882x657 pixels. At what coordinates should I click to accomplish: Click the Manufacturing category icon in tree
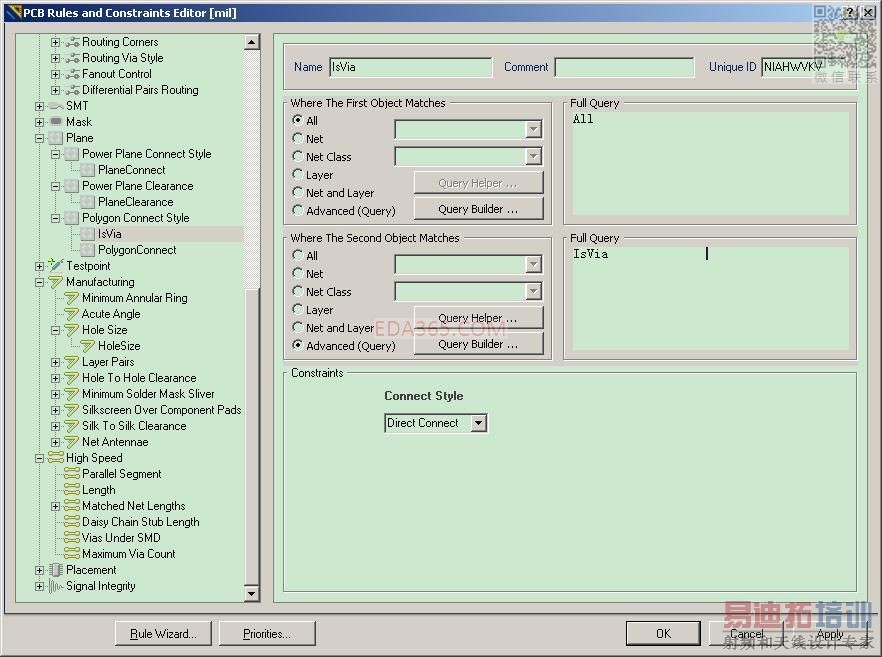click(x=55, y=282)
